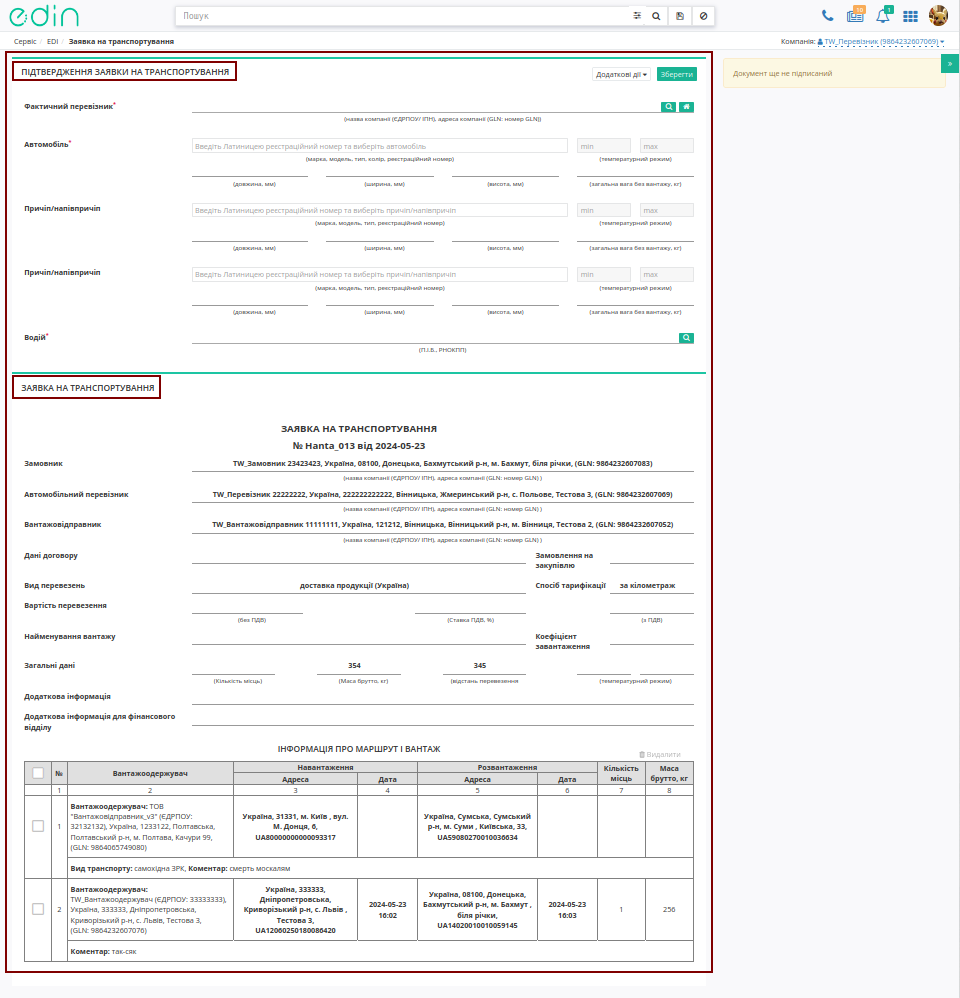Viewport: 960px width, 998px height.
Task: Open Додаткові дії dropdown
Action: [x=621, y=74]
